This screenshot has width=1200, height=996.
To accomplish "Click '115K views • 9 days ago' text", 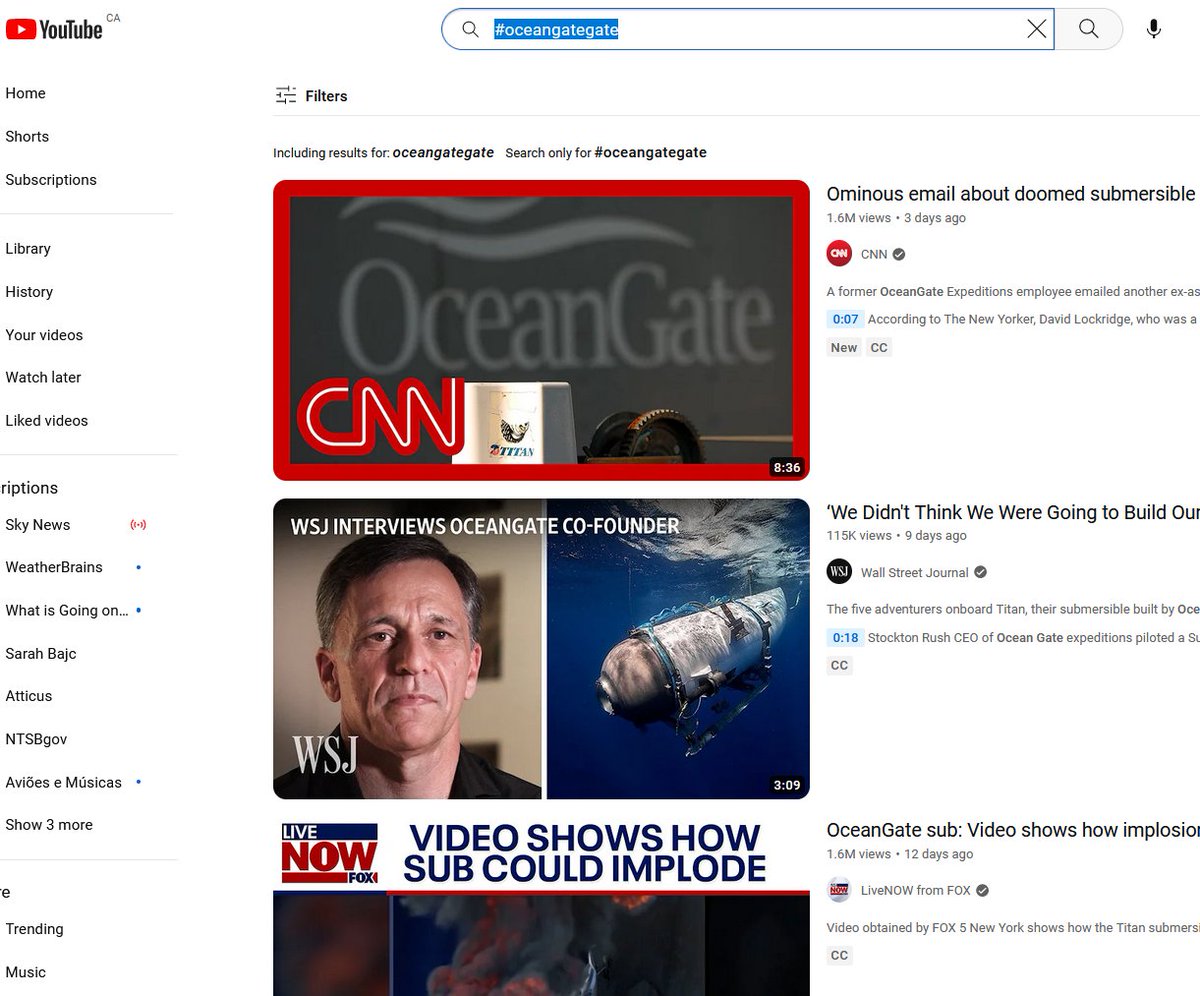I will [x=896, y=536].
